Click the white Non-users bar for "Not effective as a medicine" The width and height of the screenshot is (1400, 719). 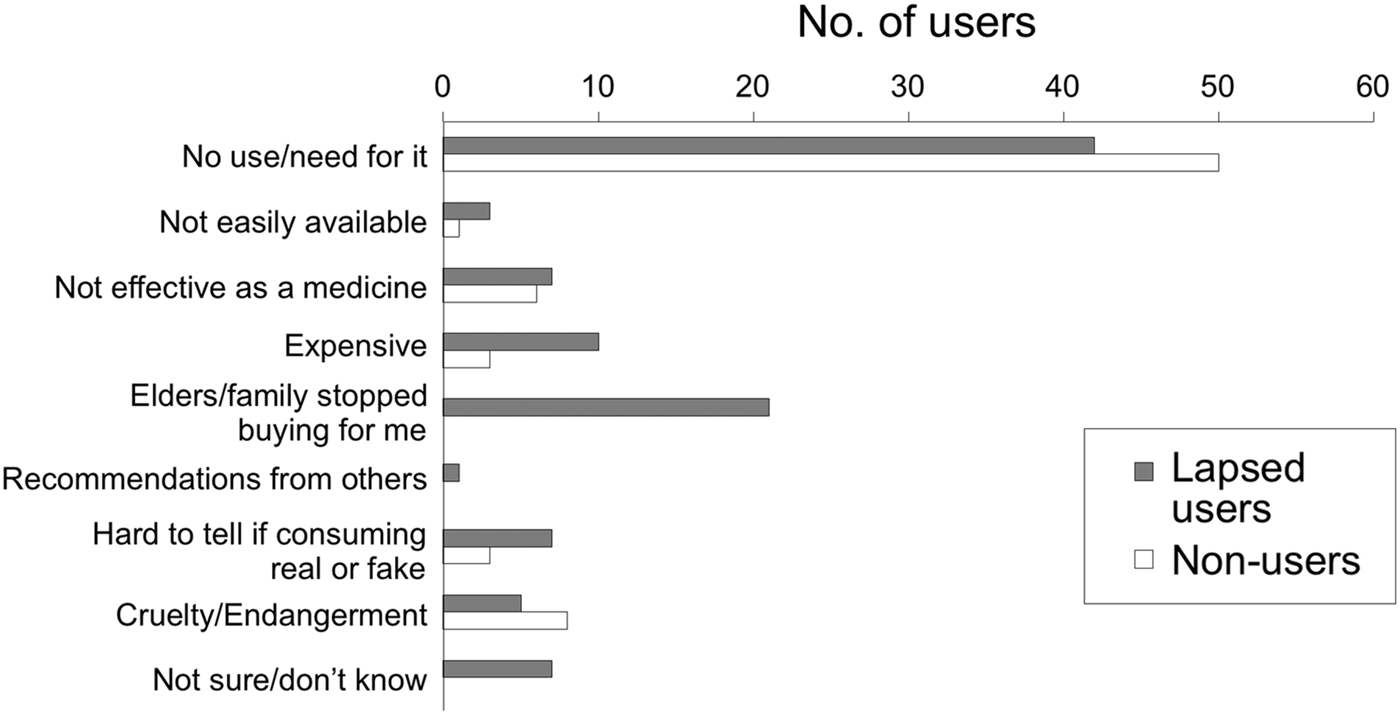(489, 294)
